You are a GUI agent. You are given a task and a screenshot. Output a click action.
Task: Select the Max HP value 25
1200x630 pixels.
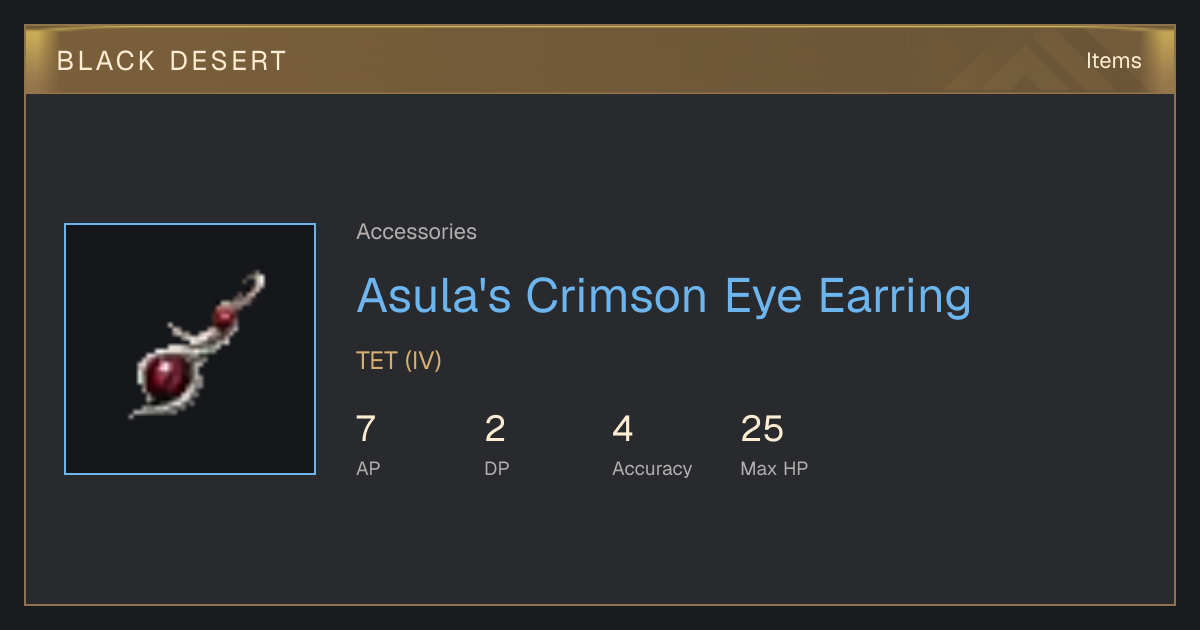(x=762, y=429)
